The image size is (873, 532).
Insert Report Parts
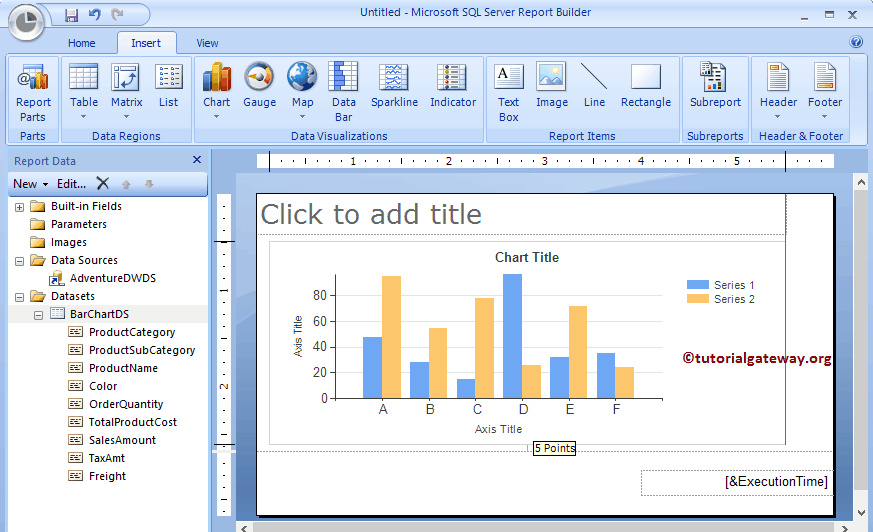coord(33,92)
